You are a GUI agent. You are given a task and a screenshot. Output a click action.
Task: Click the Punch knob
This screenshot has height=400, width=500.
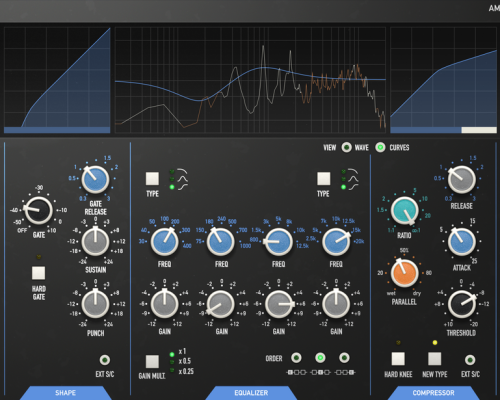click(x=95, y=304)
